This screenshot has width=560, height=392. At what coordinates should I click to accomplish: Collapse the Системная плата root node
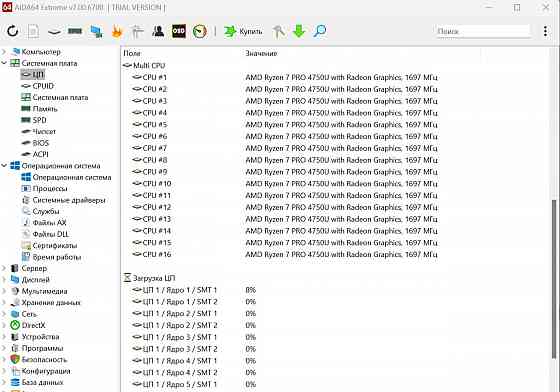coord(4,63)
